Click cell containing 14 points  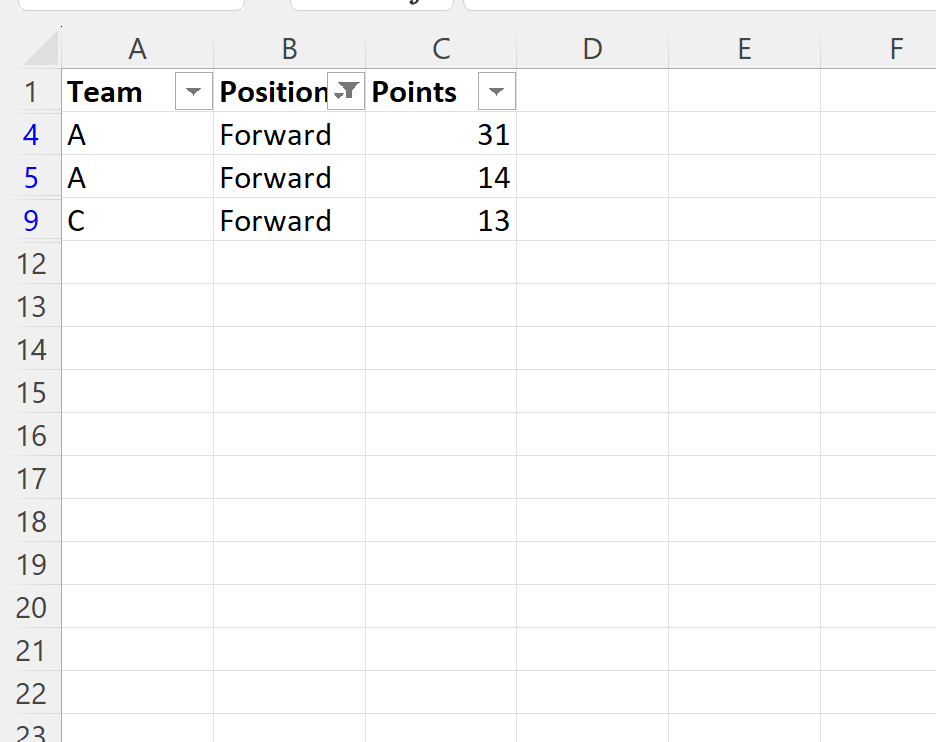click(x=441, y=177)
